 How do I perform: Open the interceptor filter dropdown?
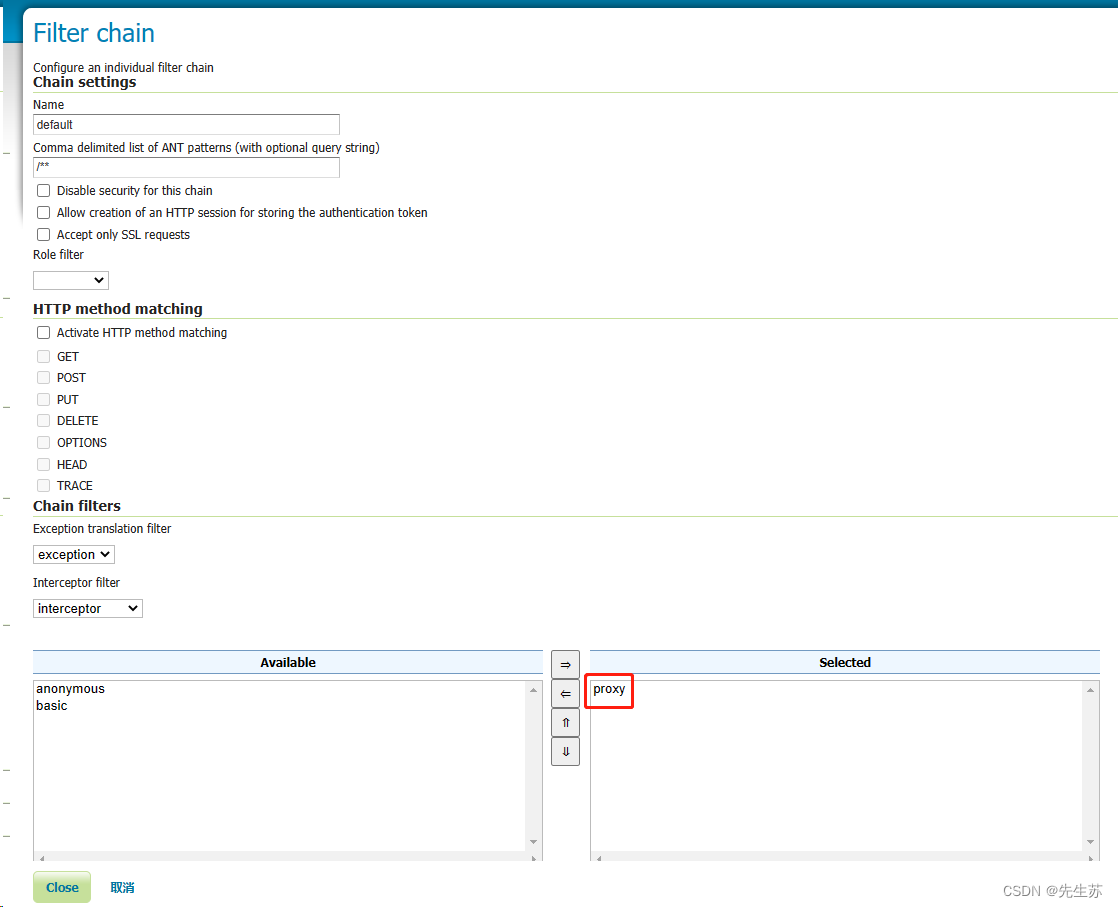(x=87, y=608)
